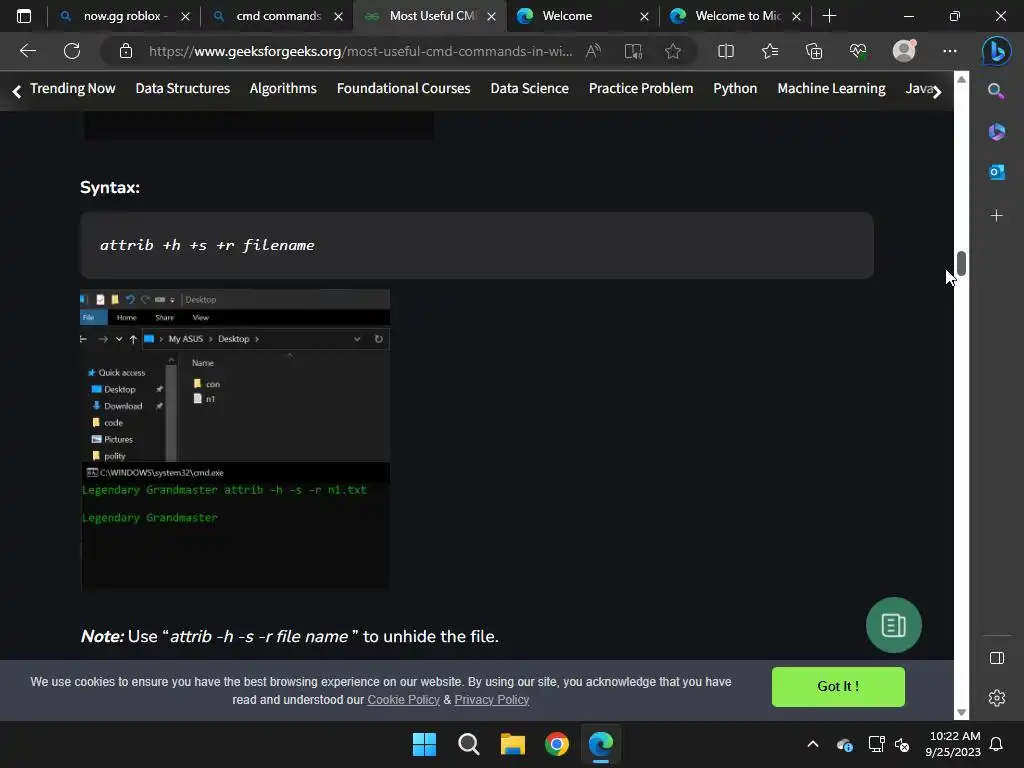The width and height of the screenshot is (1024, 768).
Task: Accept cookies with Got It button
Action: coord(838,686)
